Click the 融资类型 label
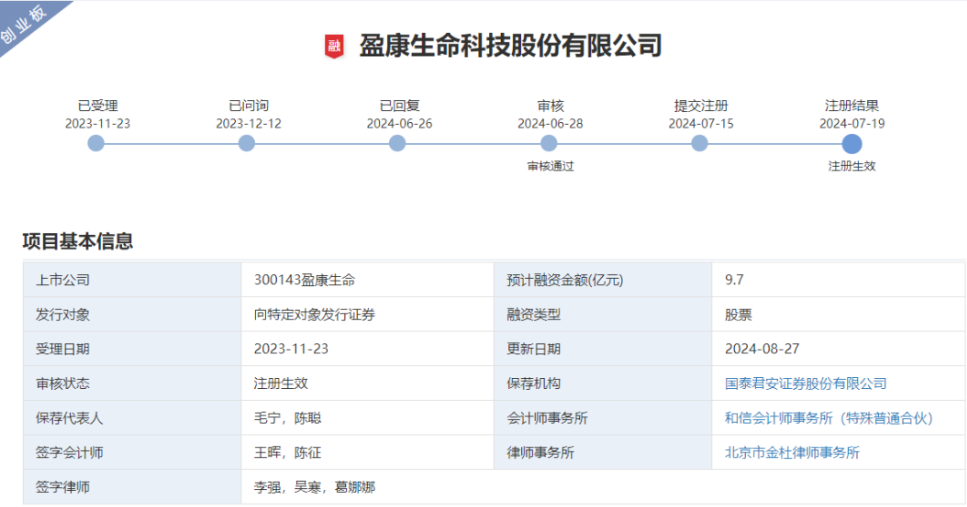 pyautogui.click(x=533, y=315)
